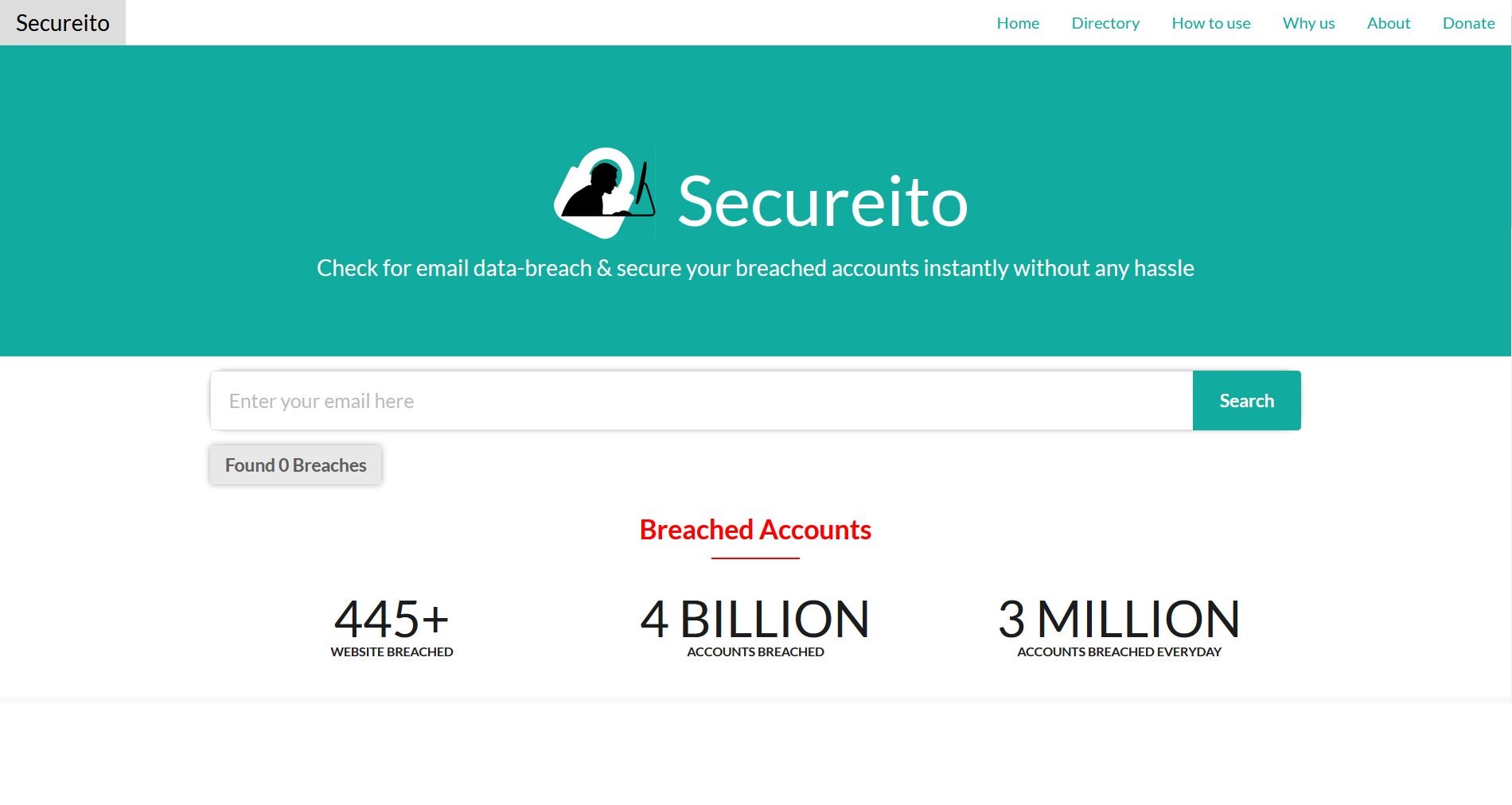Click the Secureito brand in header
This screenshot has width=1512, height=805.
[x=63, y=22]
